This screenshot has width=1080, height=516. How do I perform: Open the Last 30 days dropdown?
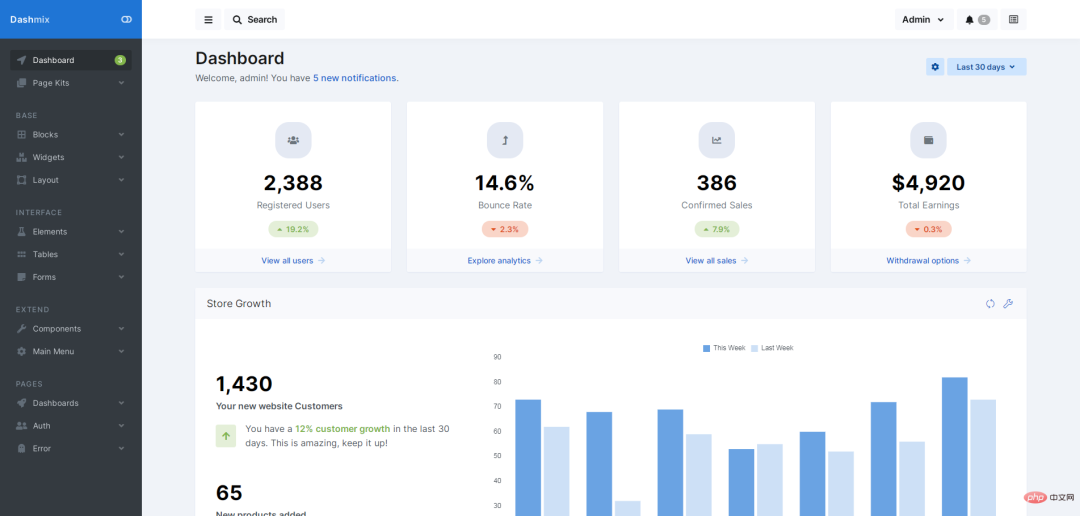coord(986,67)
